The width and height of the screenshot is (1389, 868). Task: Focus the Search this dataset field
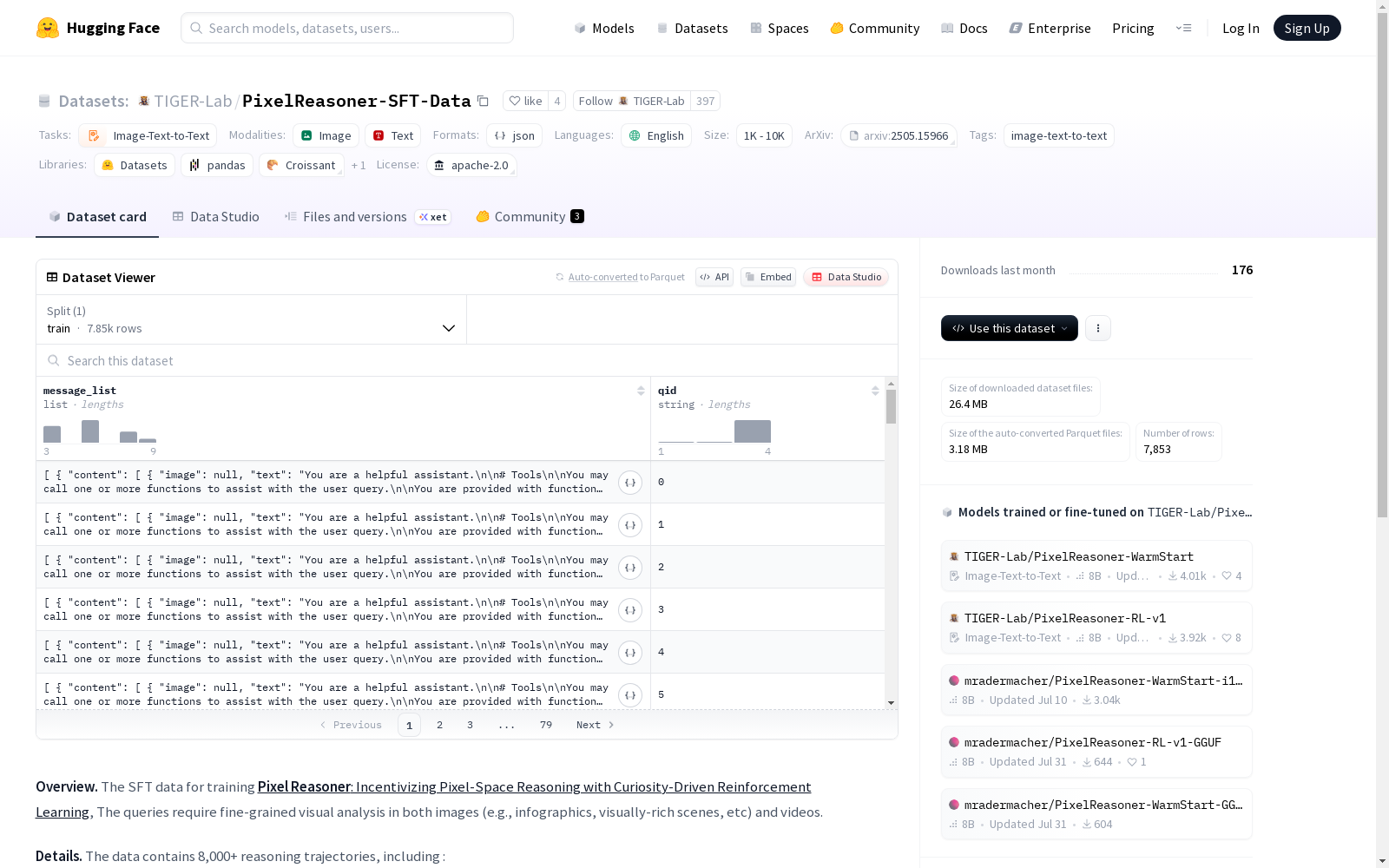pos(467,360)
